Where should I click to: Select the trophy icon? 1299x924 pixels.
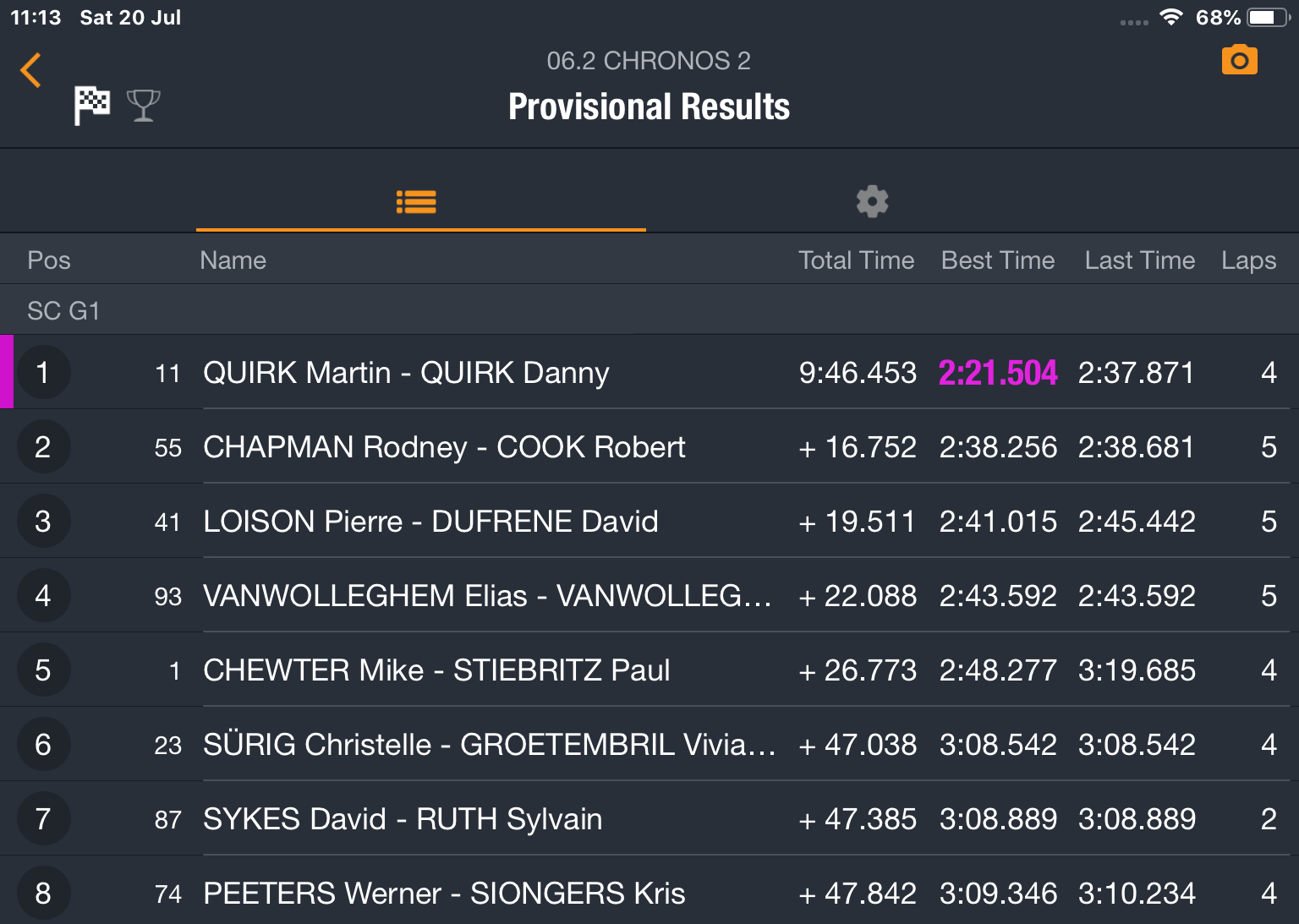pyautogui.click(x=144, y=106)
